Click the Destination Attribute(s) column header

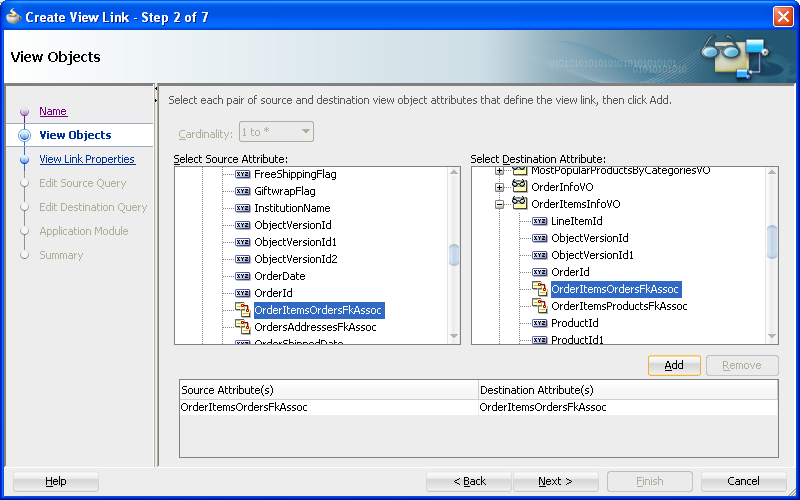(628, 390)
